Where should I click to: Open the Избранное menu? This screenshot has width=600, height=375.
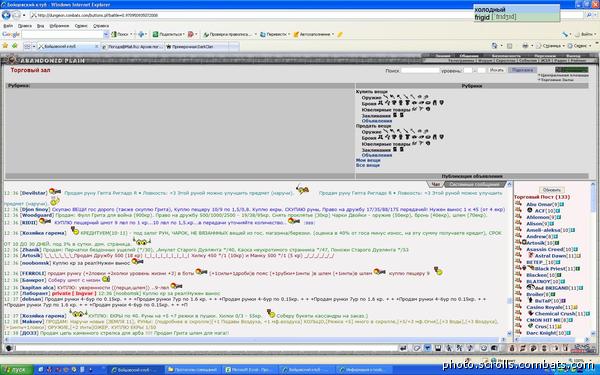point(59,26)
